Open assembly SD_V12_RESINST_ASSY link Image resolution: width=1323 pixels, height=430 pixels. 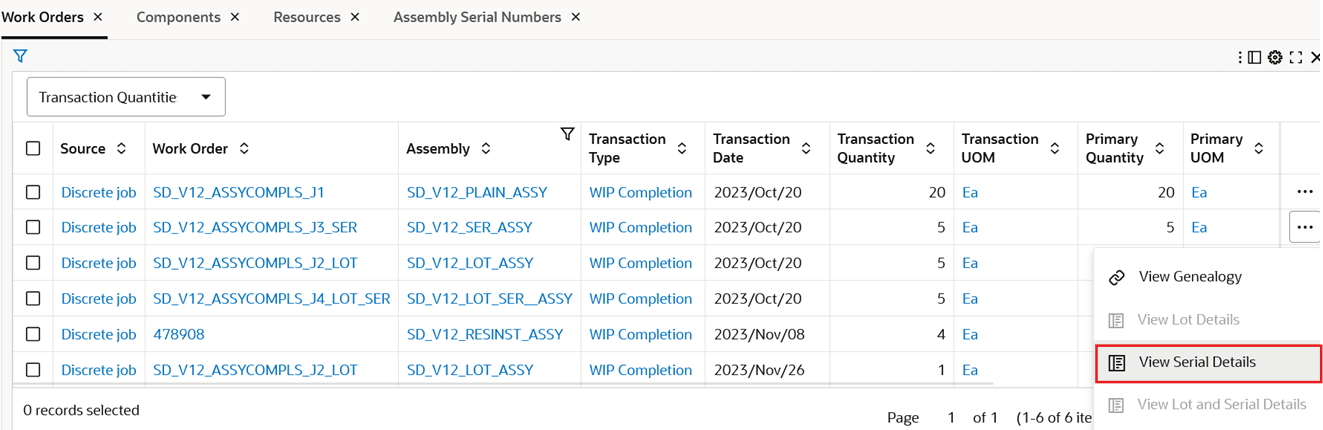click(x=485, y=334)
